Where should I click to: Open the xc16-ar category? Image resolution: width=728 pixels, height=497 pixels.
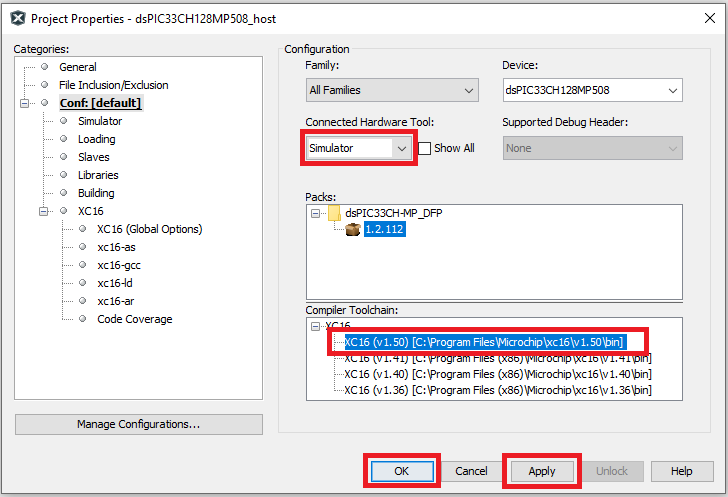point(116,301)
